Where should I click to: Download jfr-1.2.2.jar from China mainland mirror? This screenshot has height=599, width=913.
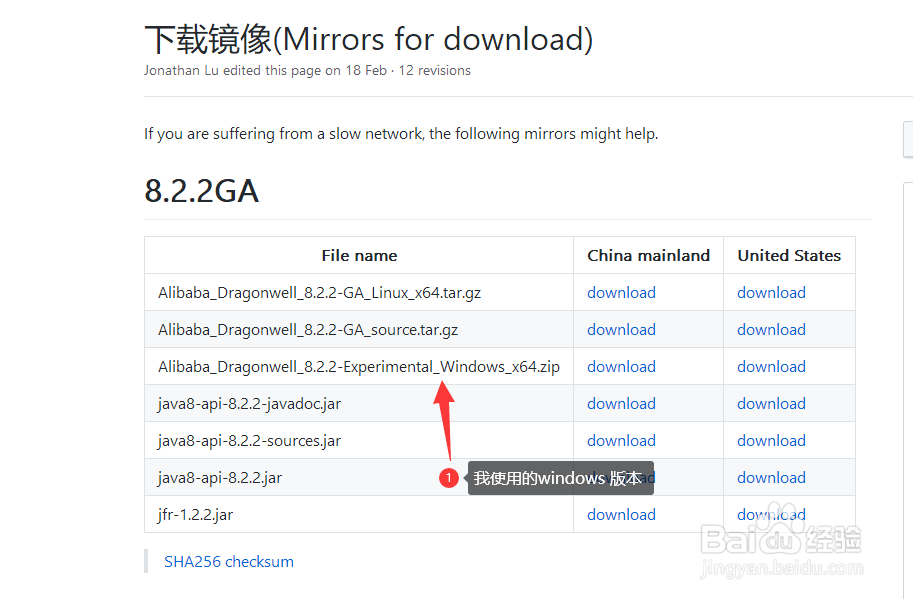[x=621, y=515]
